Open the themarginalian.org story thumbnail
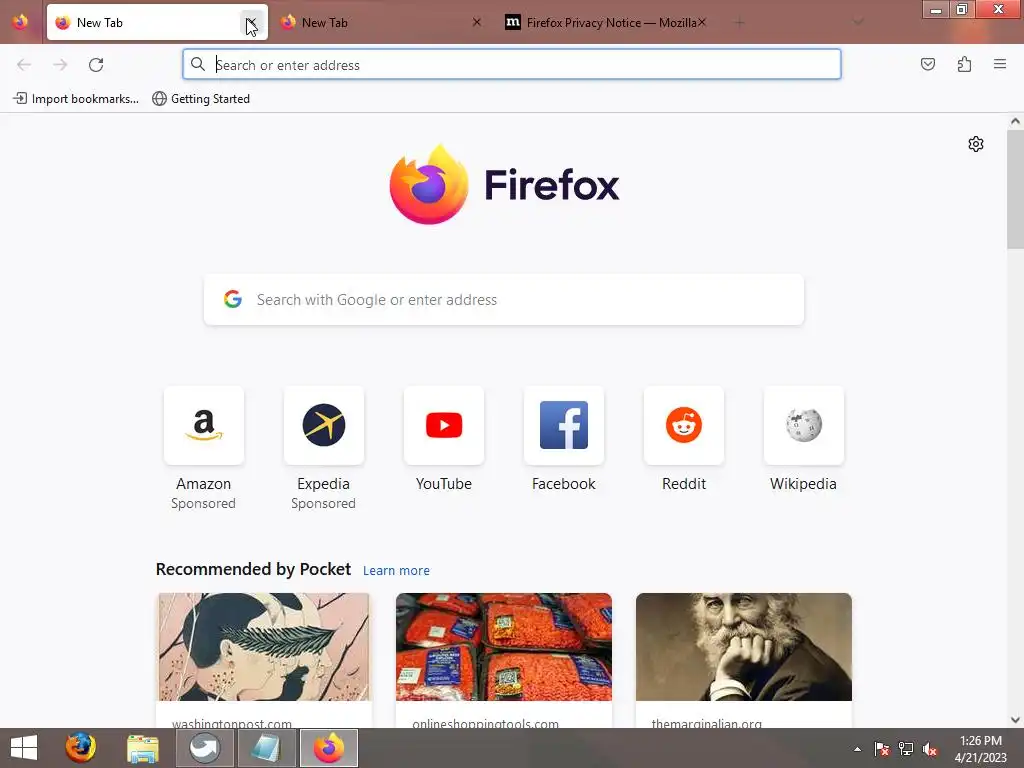Screen dimensions: 1024x768 (x=744, y=647)
